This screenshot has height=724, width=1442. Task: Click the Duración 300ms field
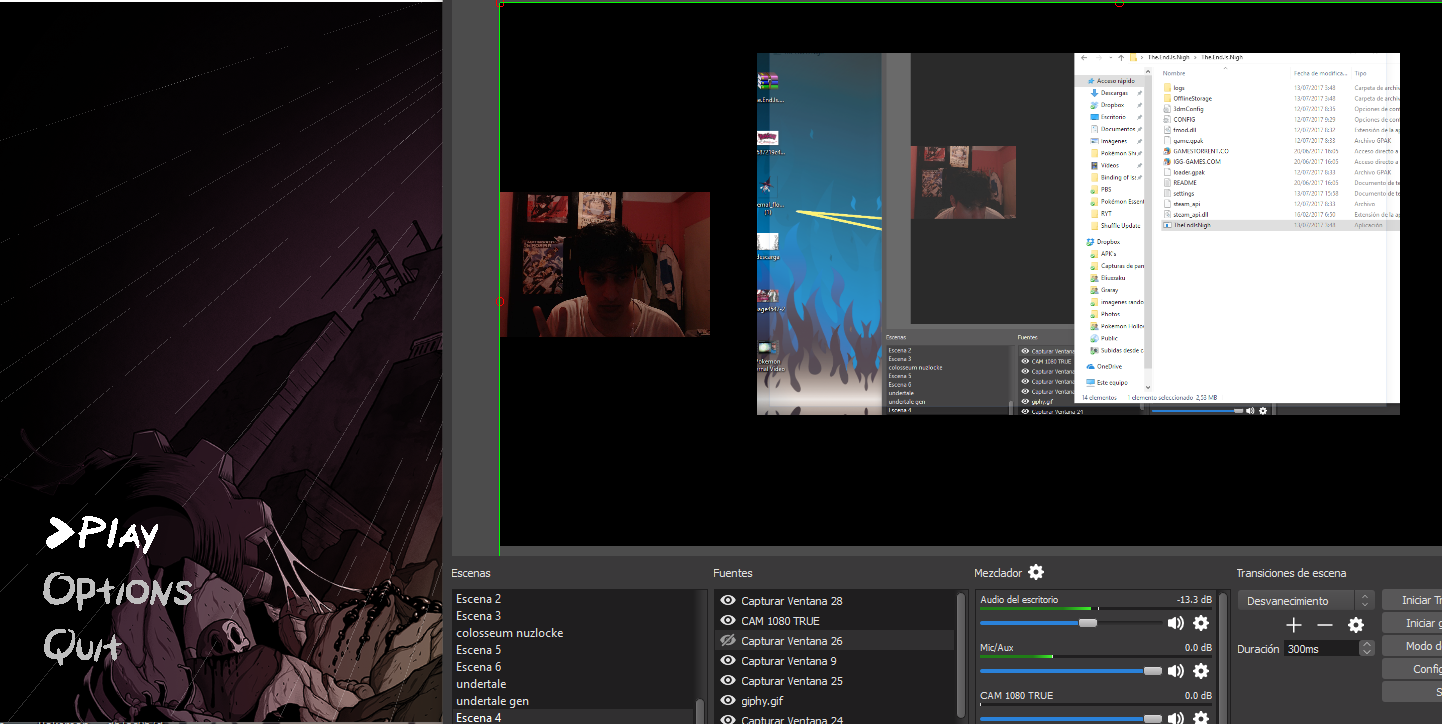pos(1321,649)
